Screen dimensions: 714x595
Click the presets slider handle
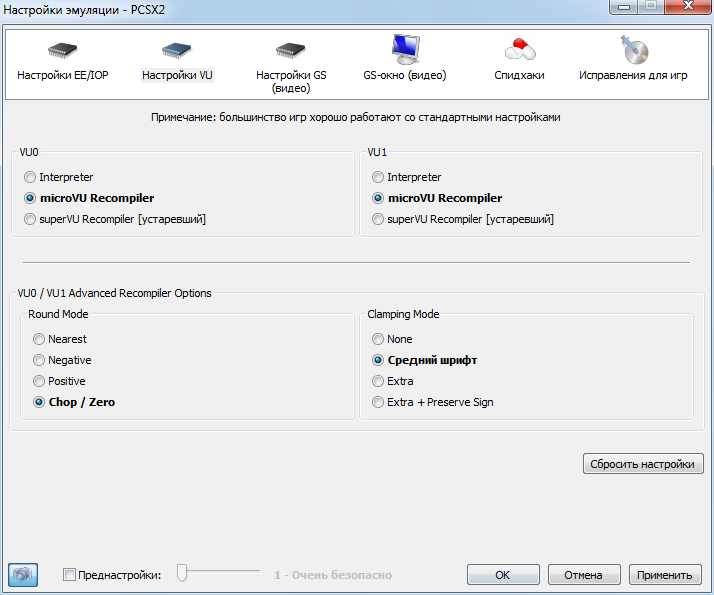pyautogui.click(x=182, y=573)
